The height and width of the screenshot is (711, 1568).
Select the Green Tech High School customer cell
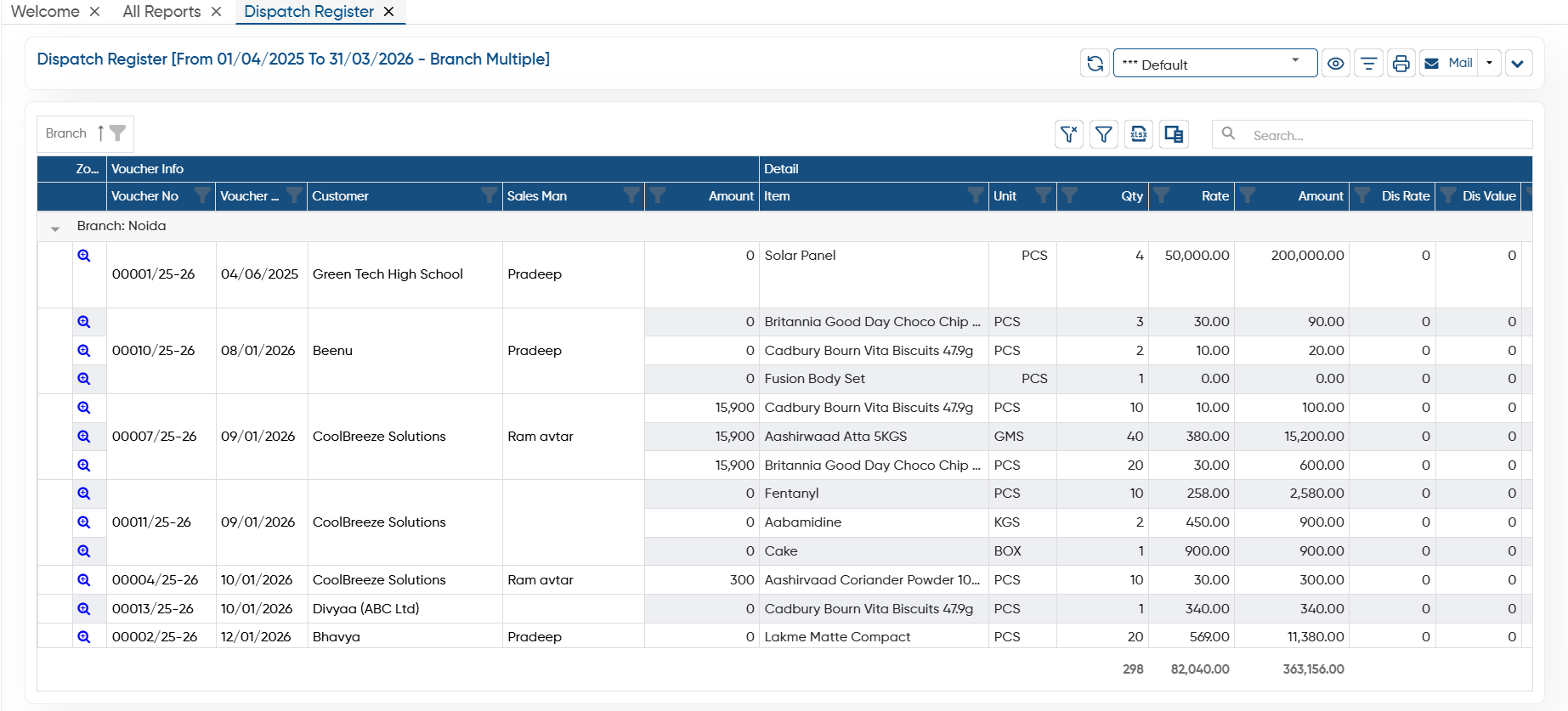[x=405, y=274]
